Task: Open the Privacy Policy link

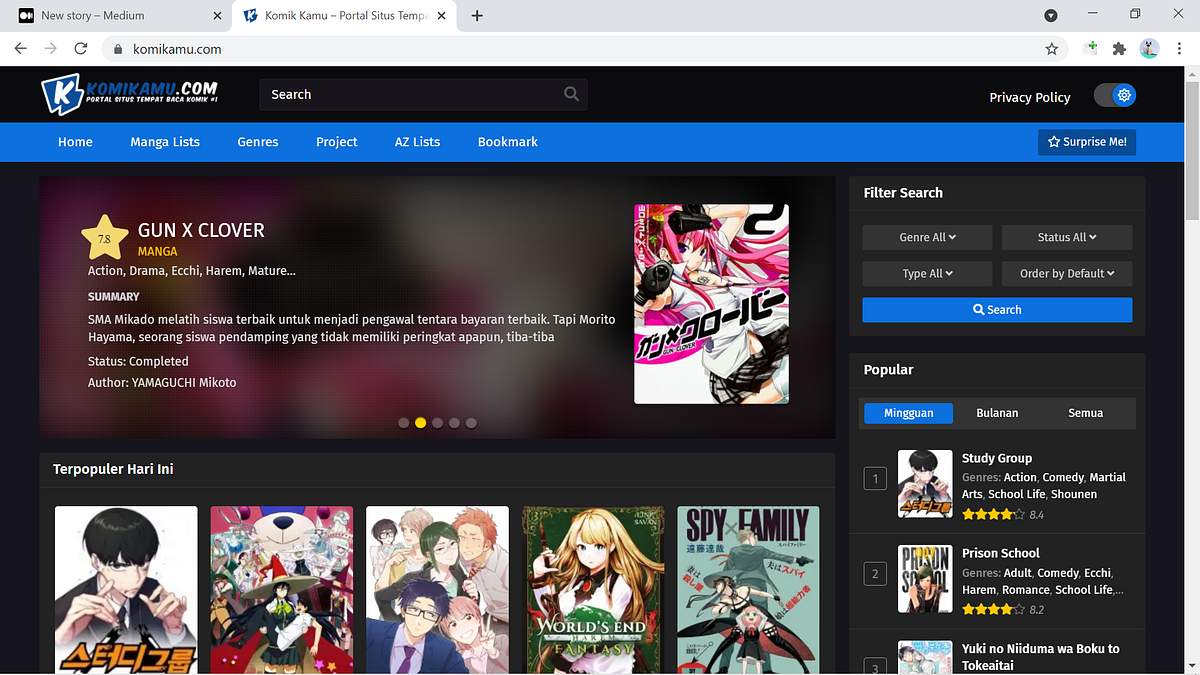Action: (1030, 97)
